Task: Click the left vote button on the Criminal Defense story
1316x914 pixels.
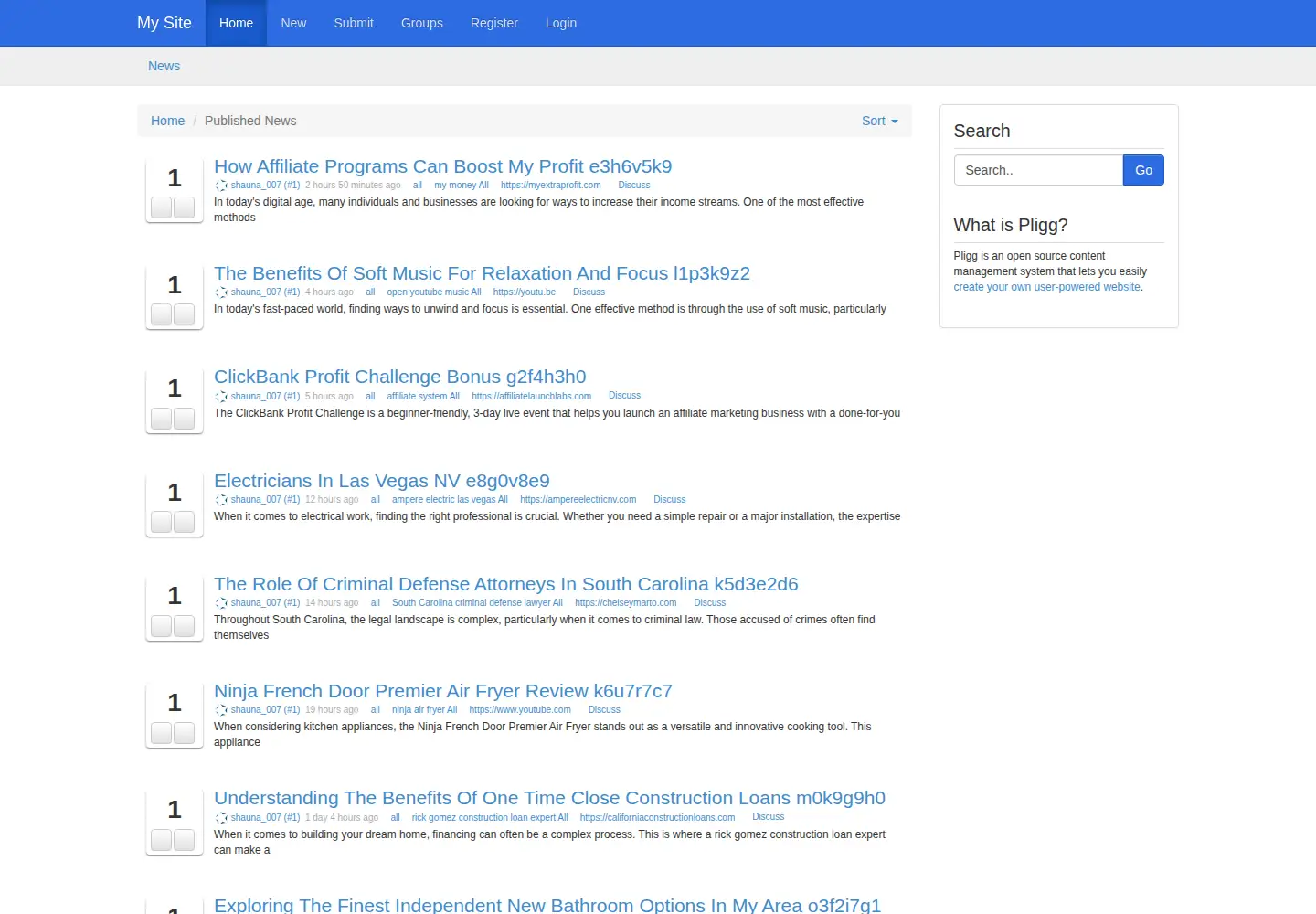Action: pos(162,625)
